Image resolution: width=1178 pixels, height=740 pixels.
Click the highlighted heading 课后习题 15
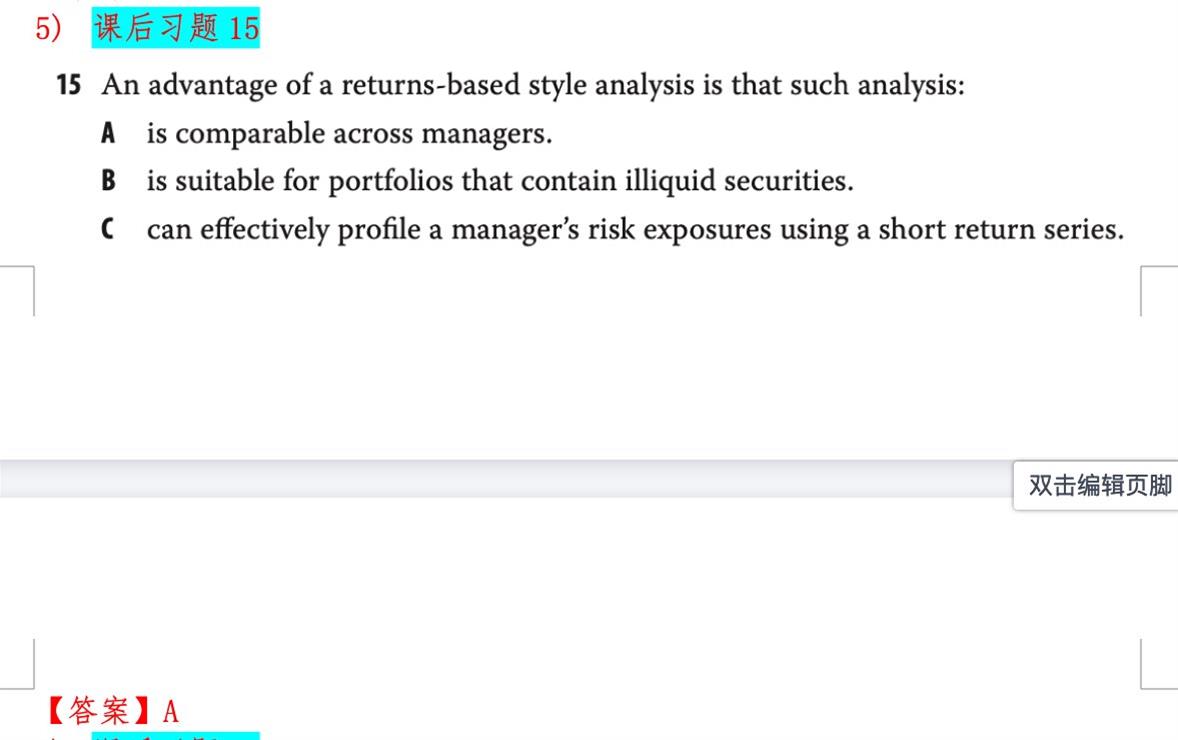click(x=176, y=28)
